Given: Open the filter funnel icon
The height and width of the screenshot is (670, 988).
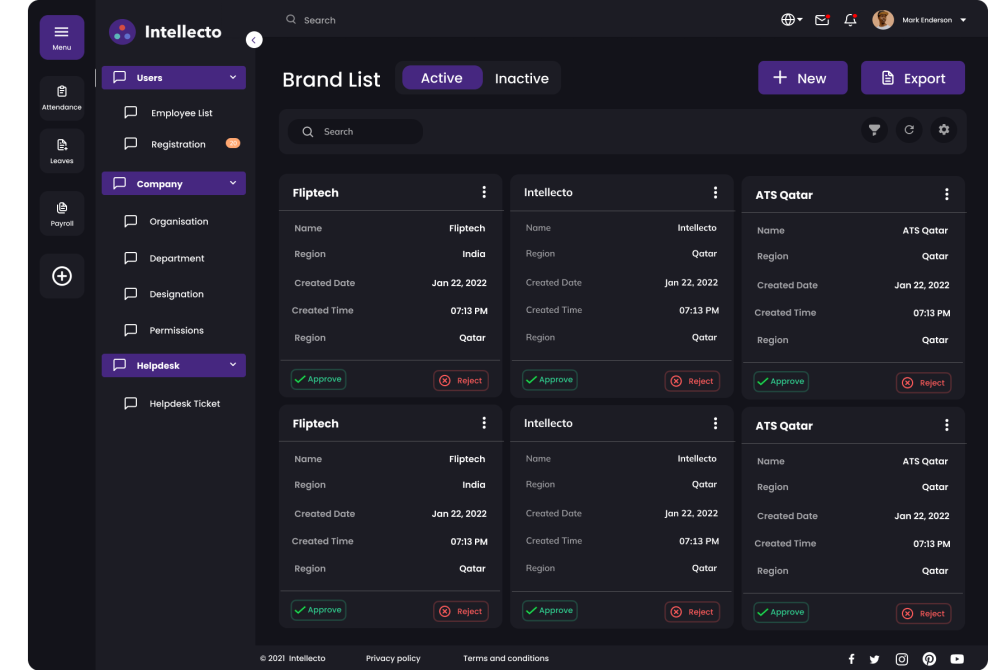Looking at the screenshot, I should click(x=874, y=130).
